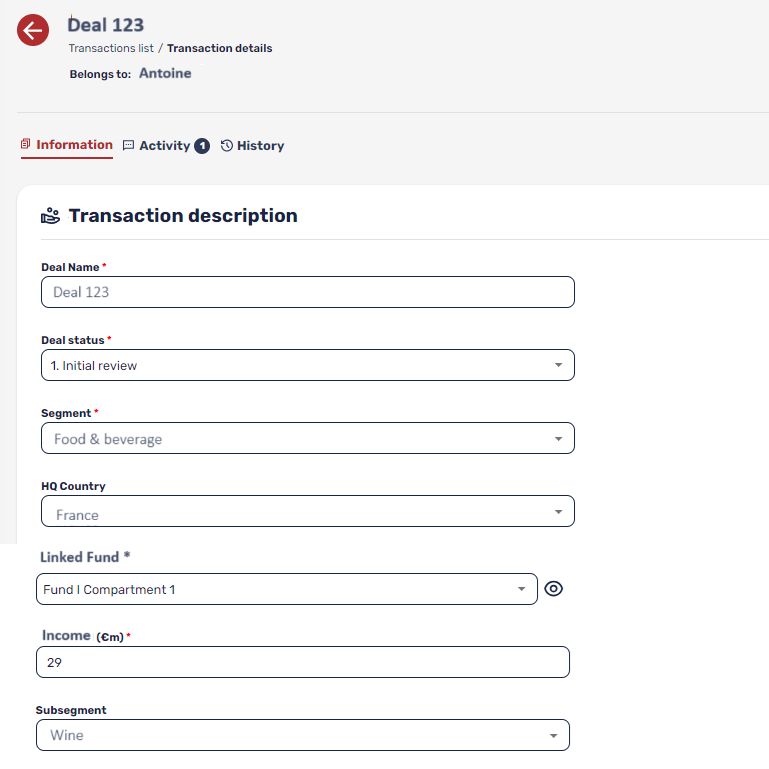
Task: Click the Antoine owner name
Action: (x=165, y=73)
